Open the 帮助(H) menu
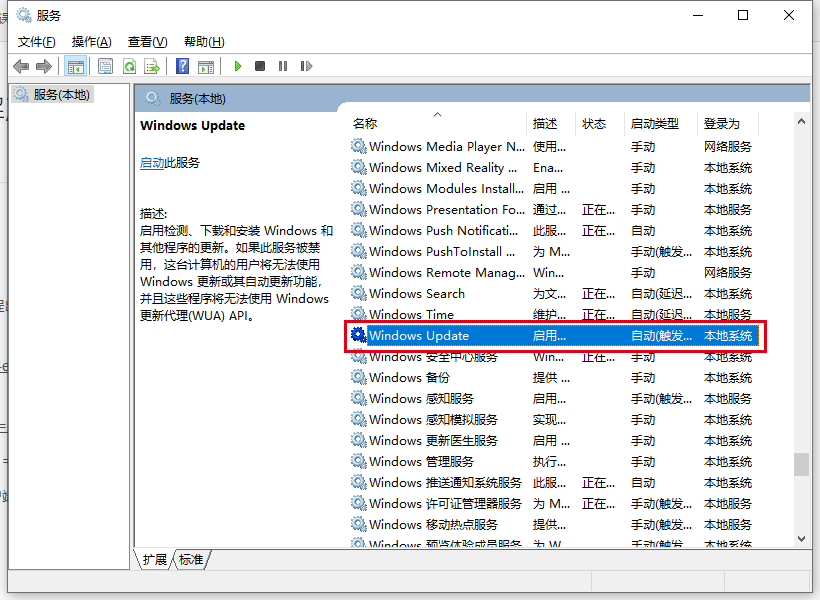820x600 pixels. (204, 42)
